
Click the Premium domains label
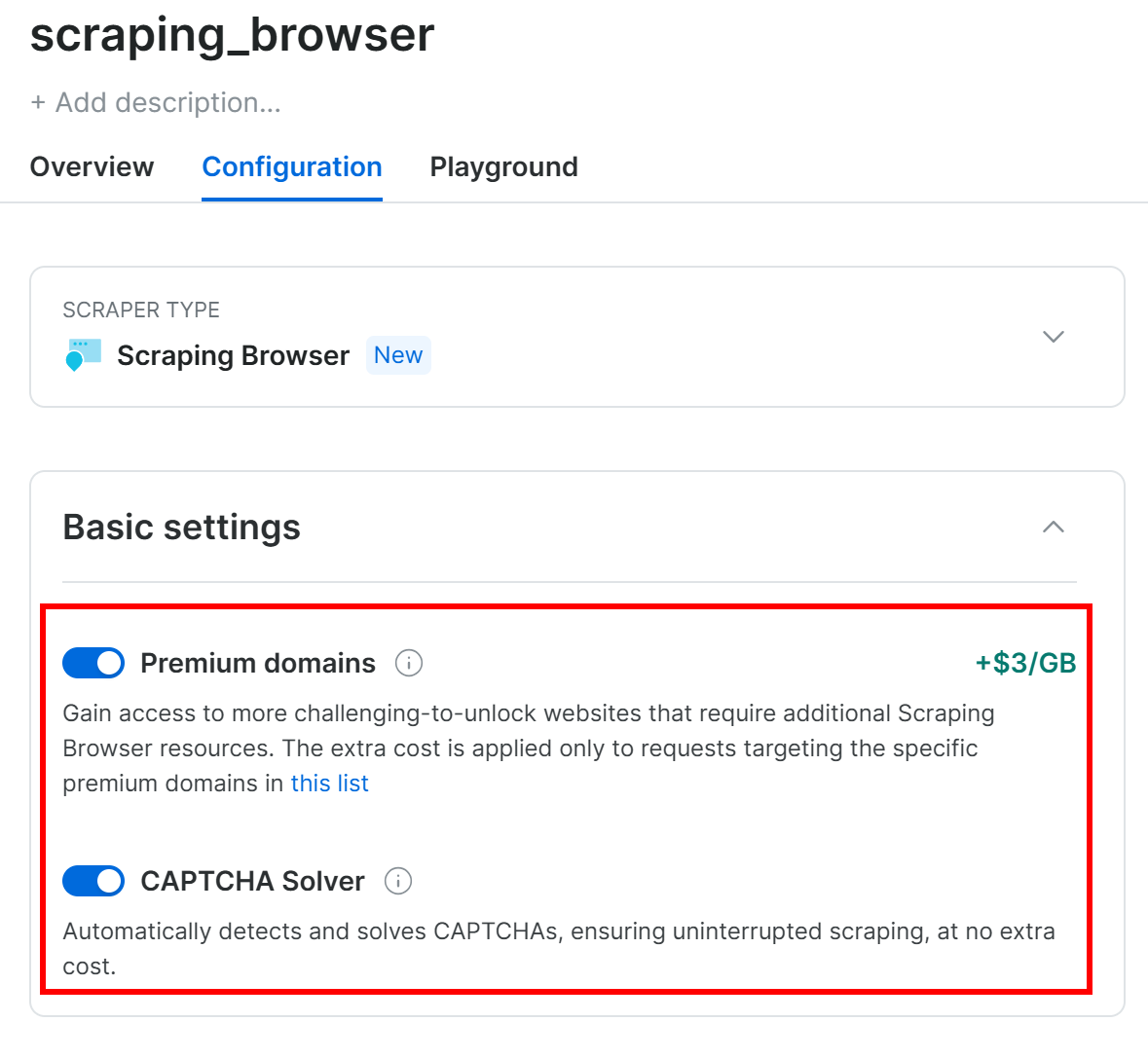coord(258,663)
